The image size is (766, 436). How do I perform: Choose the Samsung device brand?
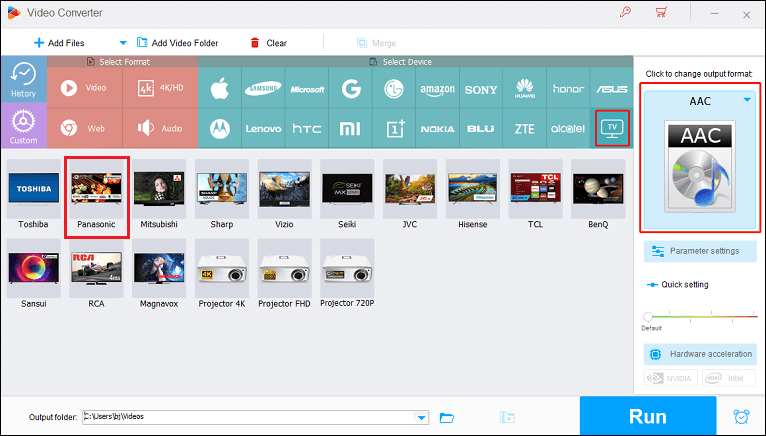pos(263,88)
